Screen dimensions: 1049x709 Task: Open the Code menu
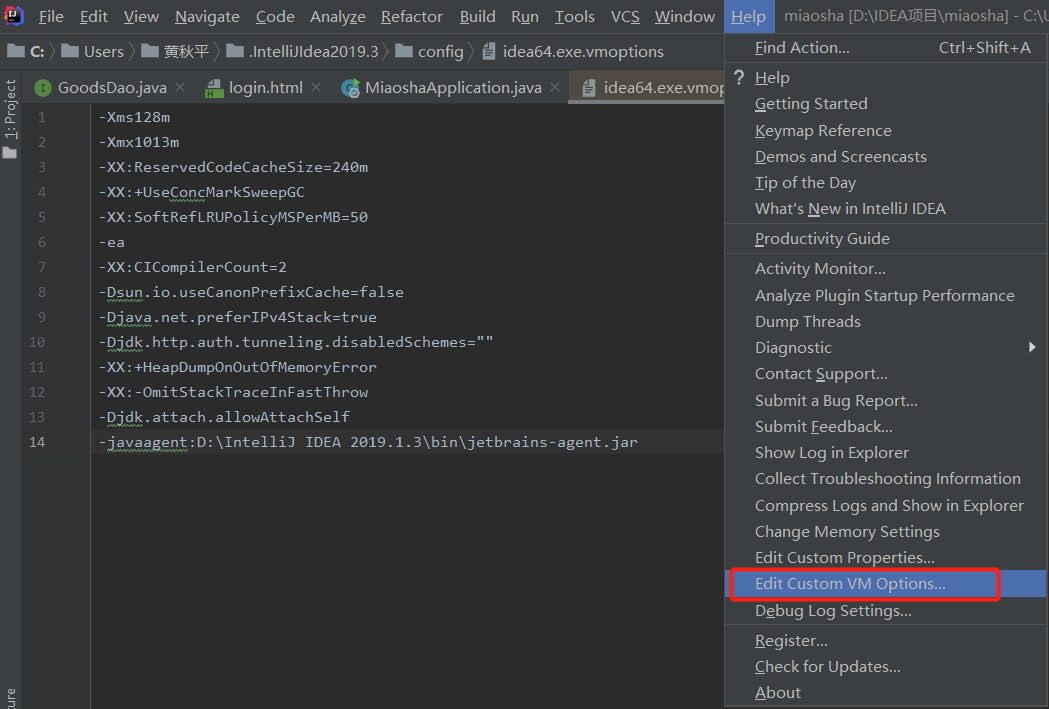click(275, 16)
